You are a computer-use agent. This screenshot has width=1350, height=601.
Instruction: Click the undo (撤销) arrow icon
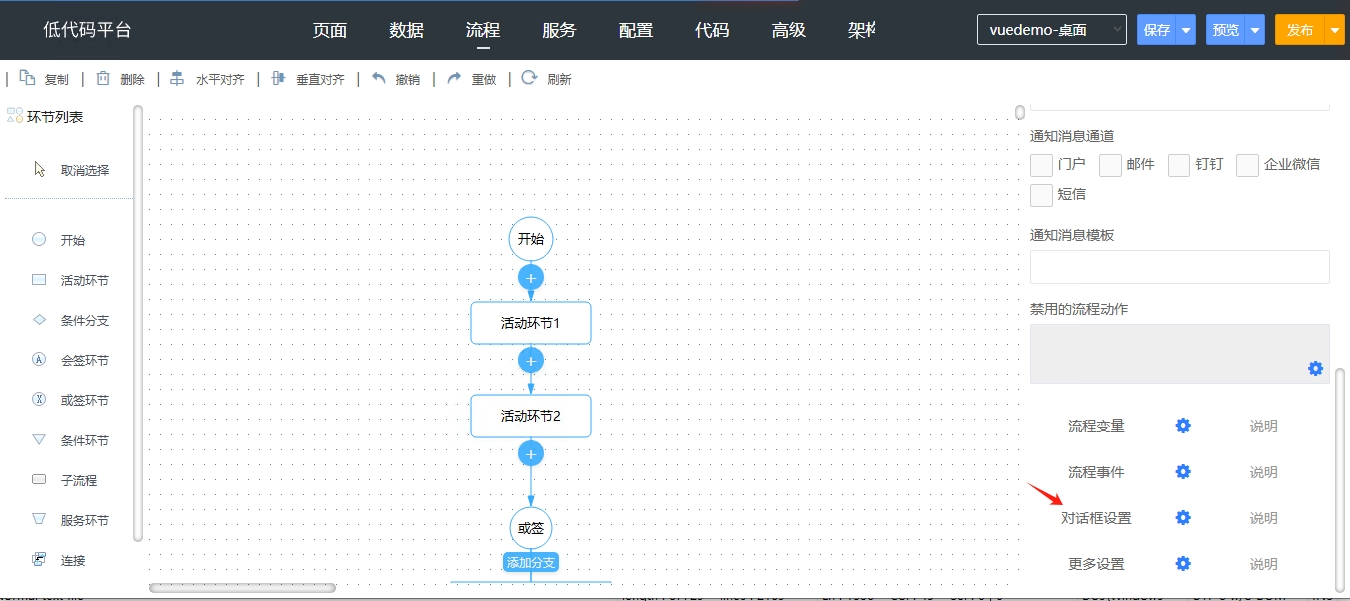coord(379,79)
